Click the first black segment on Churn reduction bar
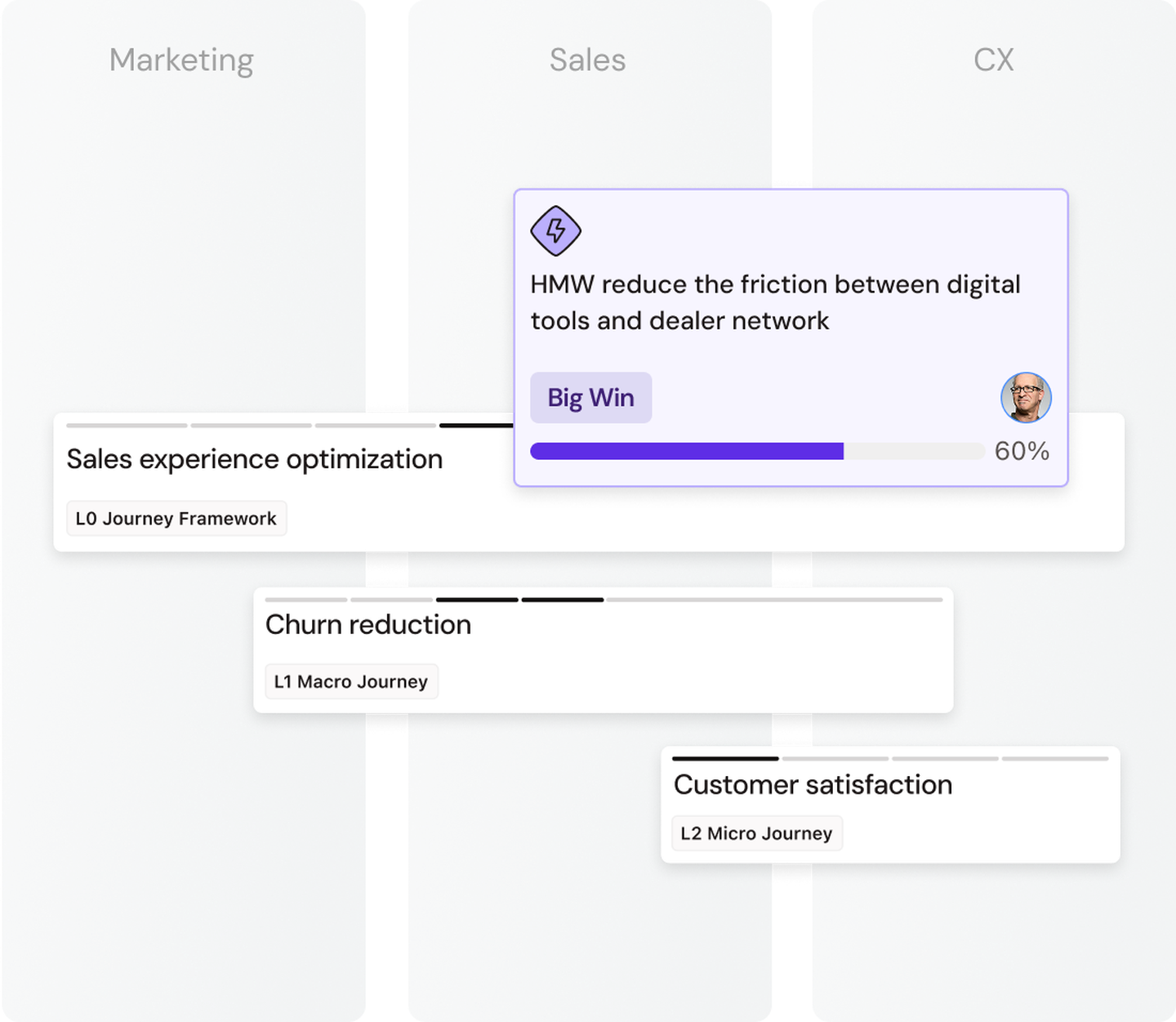This screenshot has width=1176, height=1022. pos(476,600)
